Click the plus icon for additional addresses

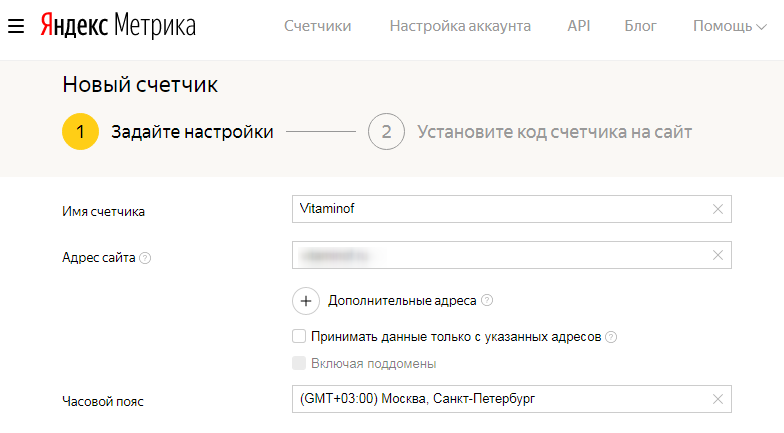pos(305,300)
